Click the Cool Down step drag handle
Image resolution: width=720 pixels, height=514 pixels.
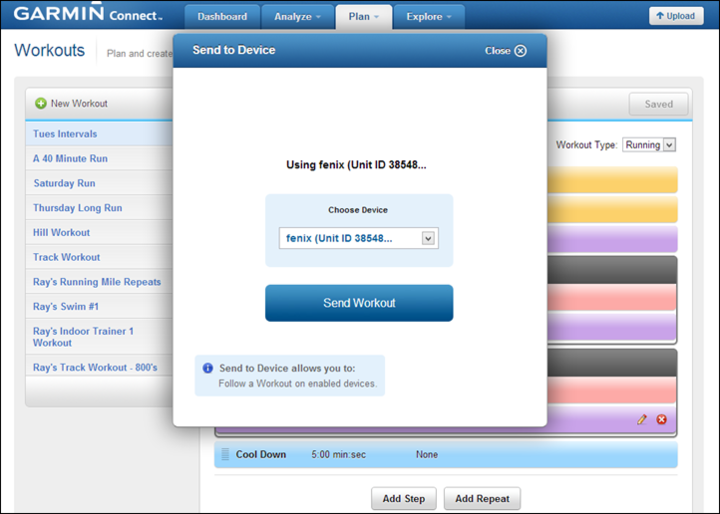224,455
